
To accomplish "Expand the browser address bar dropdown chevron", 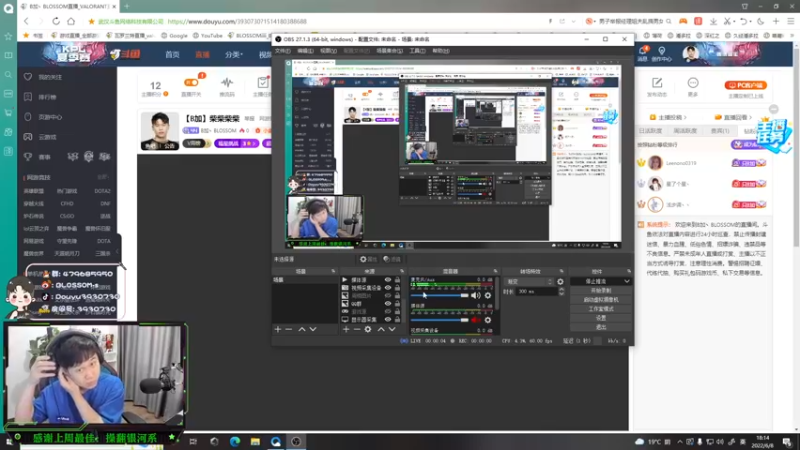I will [x=573, y=21].
